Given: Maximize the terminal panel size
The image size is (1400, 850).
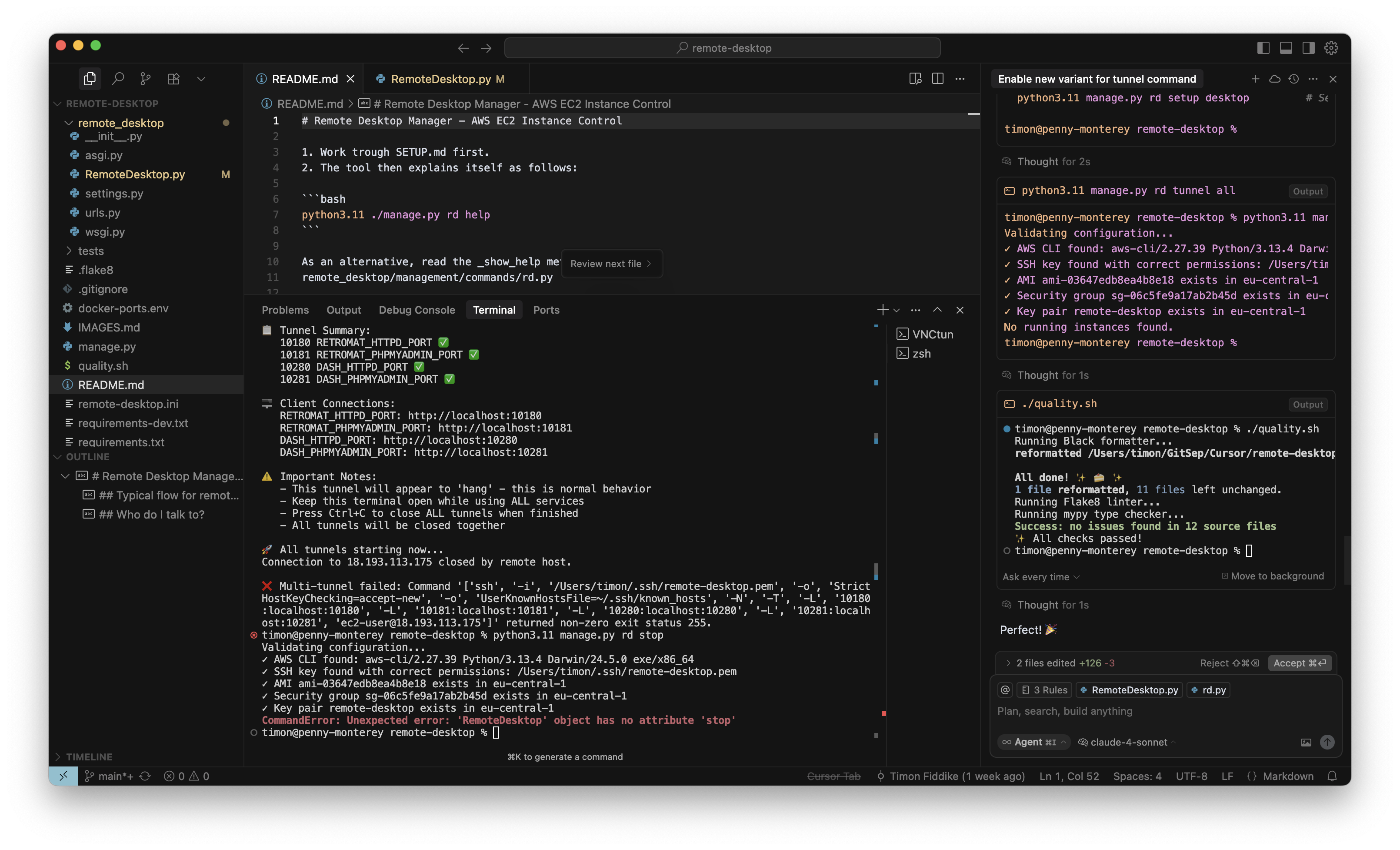Looking at the screenshot, I should 937,310.
